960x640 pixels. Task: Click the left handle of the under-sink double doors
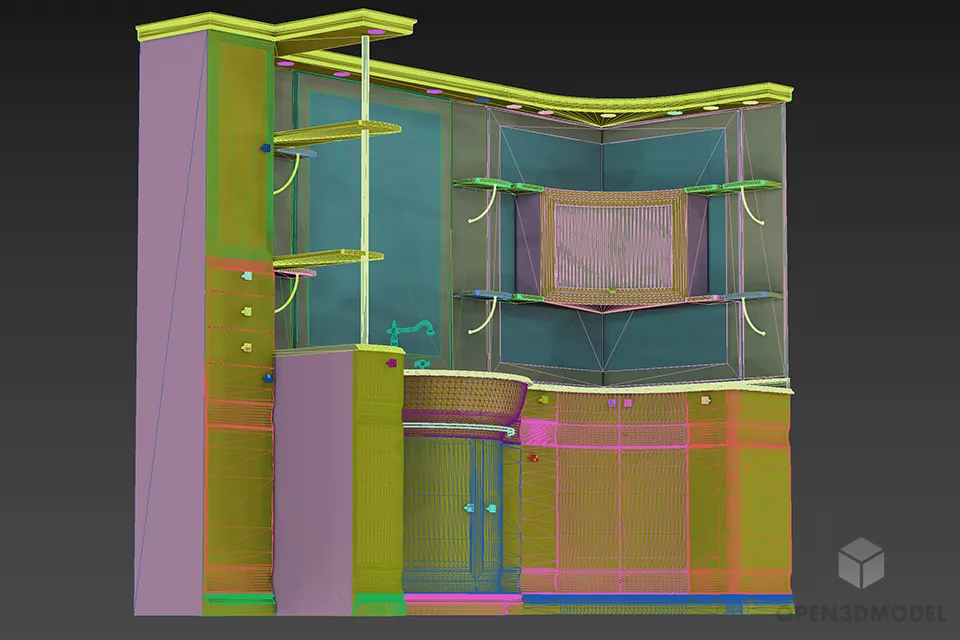(468, 508)
